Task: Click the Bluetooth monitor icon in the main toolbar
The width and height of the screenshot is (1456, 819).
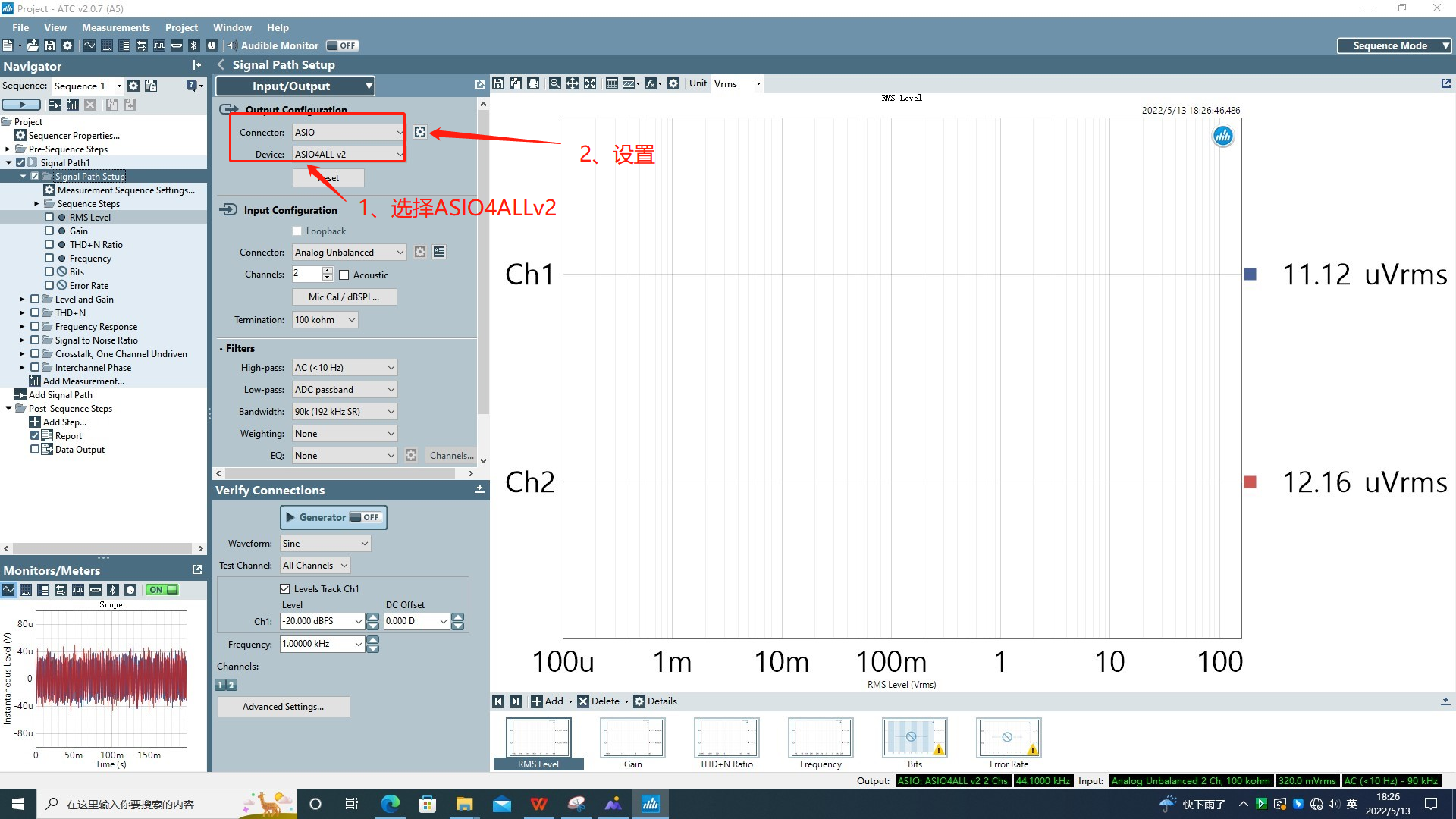Action: [193, 45]
